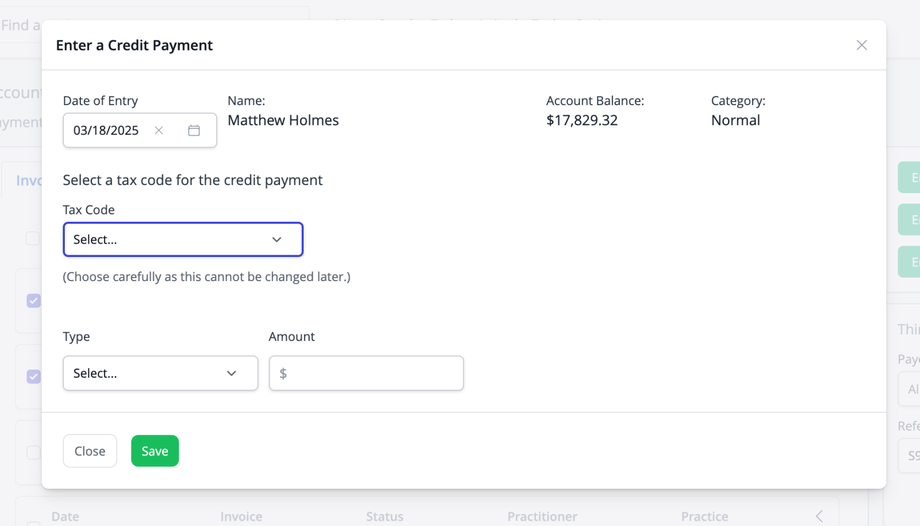Close the Enter a Credit Payment dialog via X
Viewport: 920px width, 526px height.
click(861, 45)
